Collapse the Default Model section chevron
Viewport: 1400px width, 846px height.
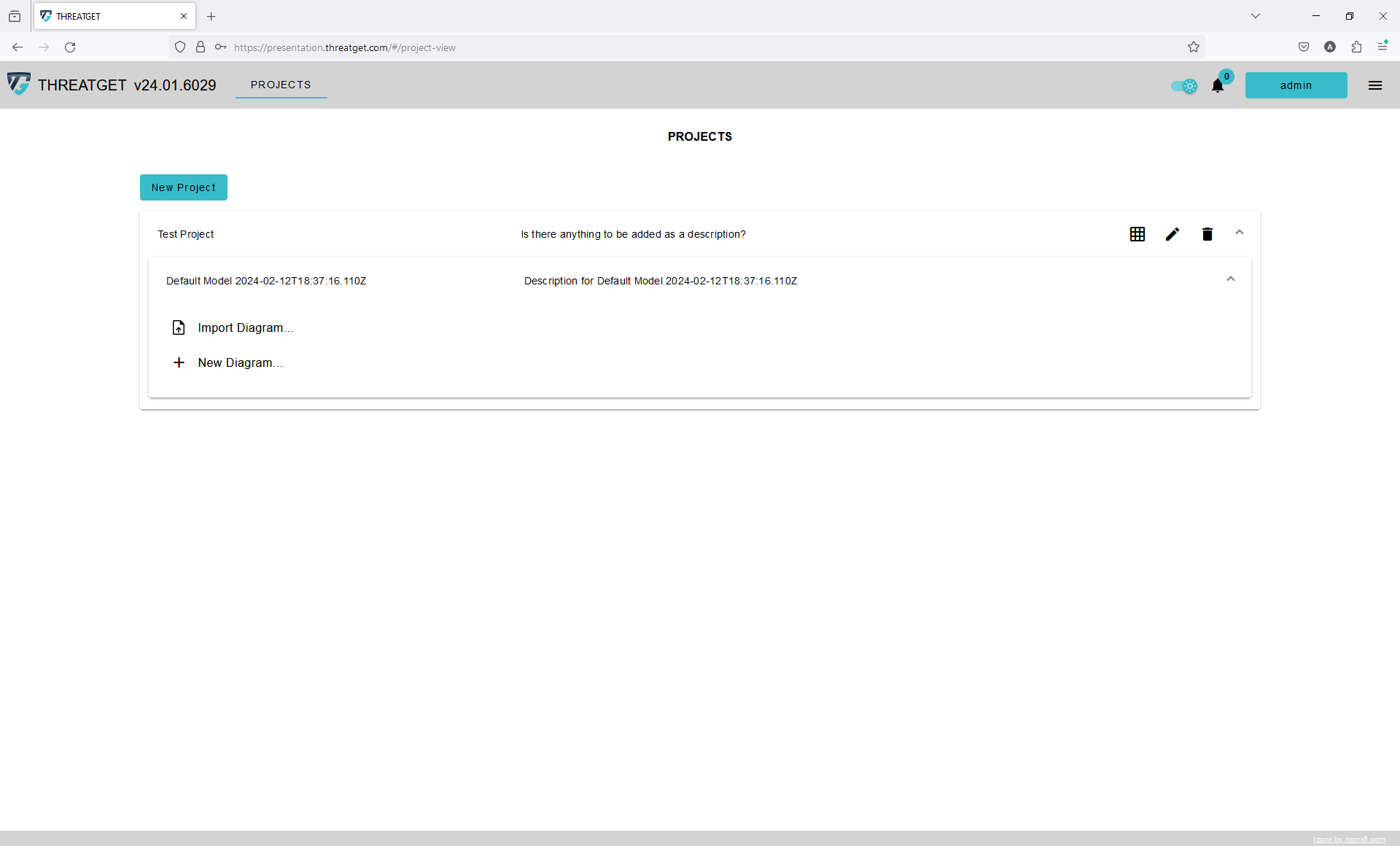1229,279
